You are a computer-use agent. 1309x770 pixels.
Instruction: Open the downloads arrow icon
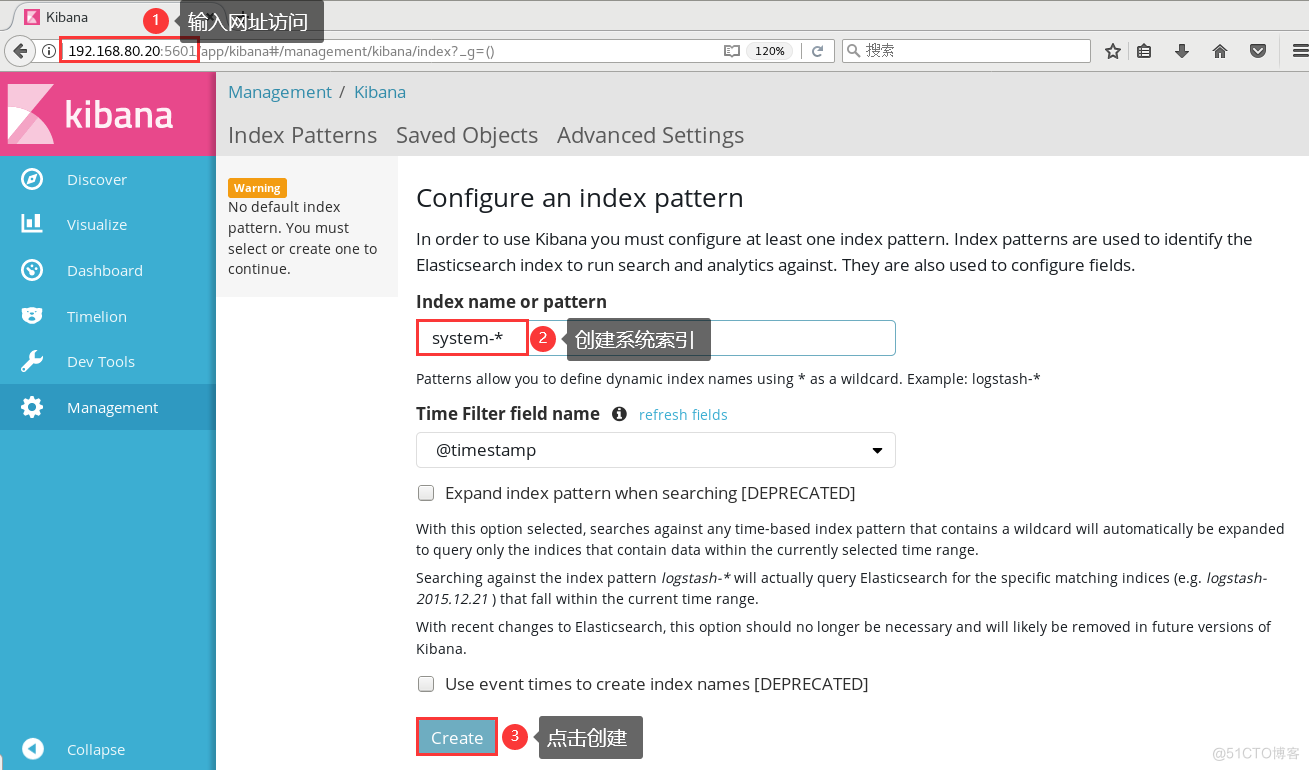(1182, 51)
